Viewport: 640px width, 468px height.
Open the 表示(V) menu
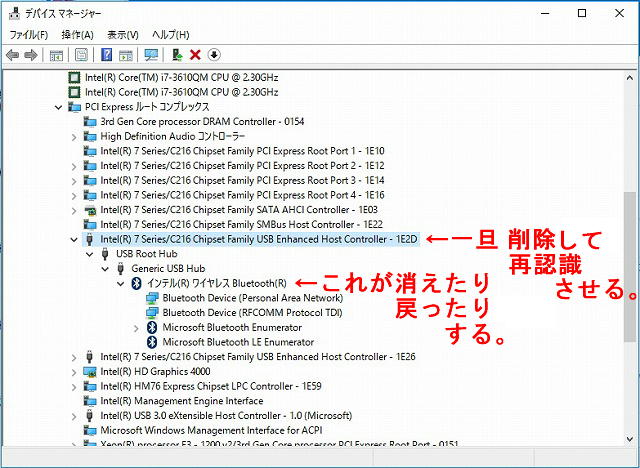(123, 35)
